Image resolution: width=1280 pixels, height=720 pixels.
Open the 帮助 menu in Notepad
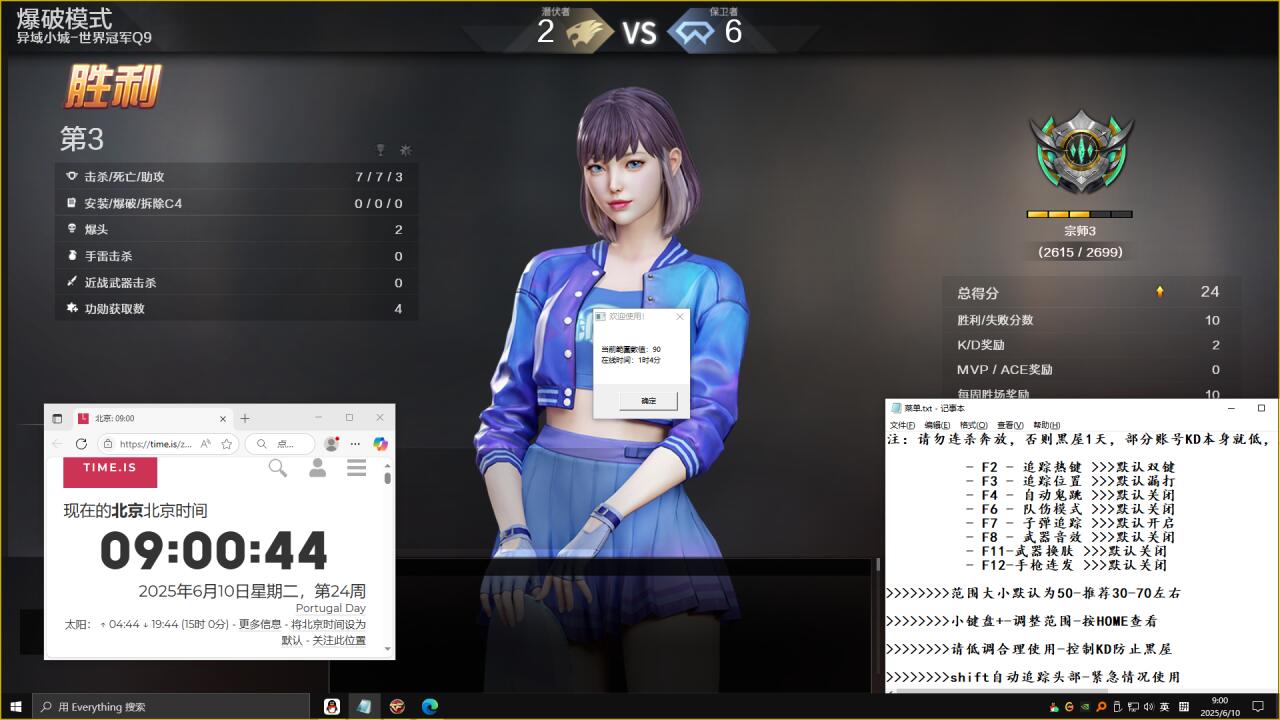point(1046,425)
